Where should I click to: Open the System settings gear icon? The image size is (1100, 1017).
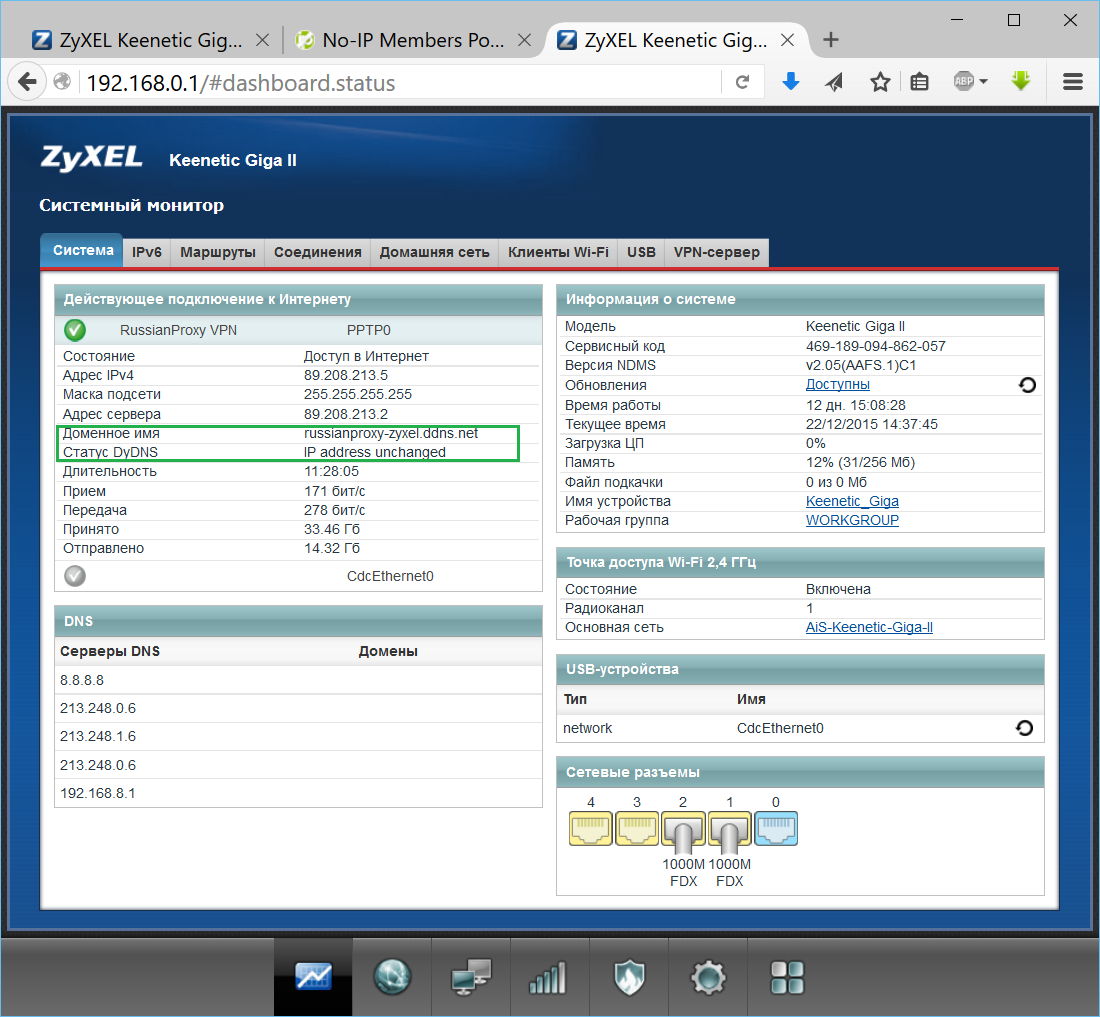pyautogui.click(x=709, y=977)
